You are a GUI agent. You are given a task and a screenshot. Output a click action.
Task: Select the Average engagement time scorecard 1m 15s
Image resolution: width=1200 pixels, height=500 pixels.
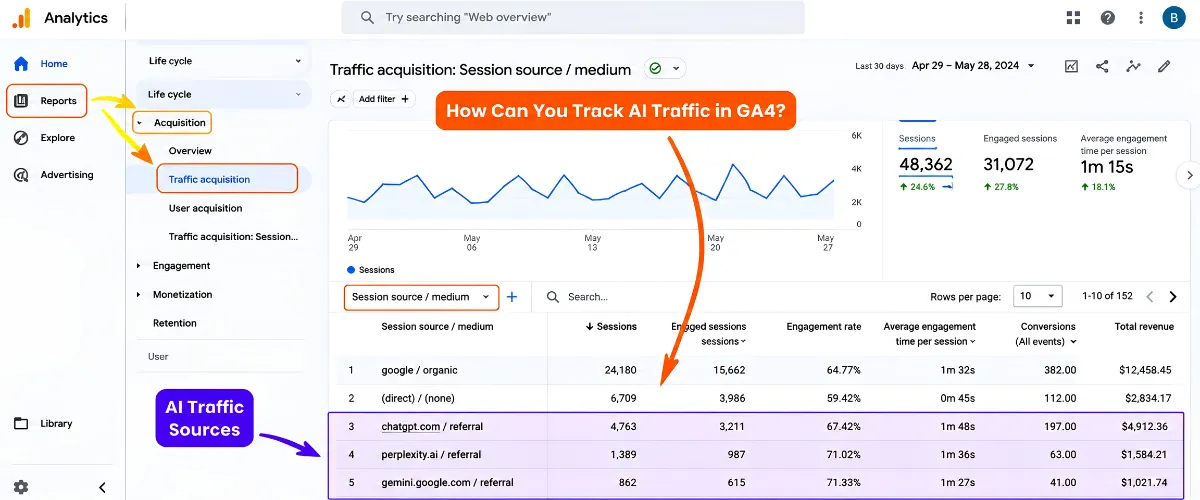[1124, 162]
